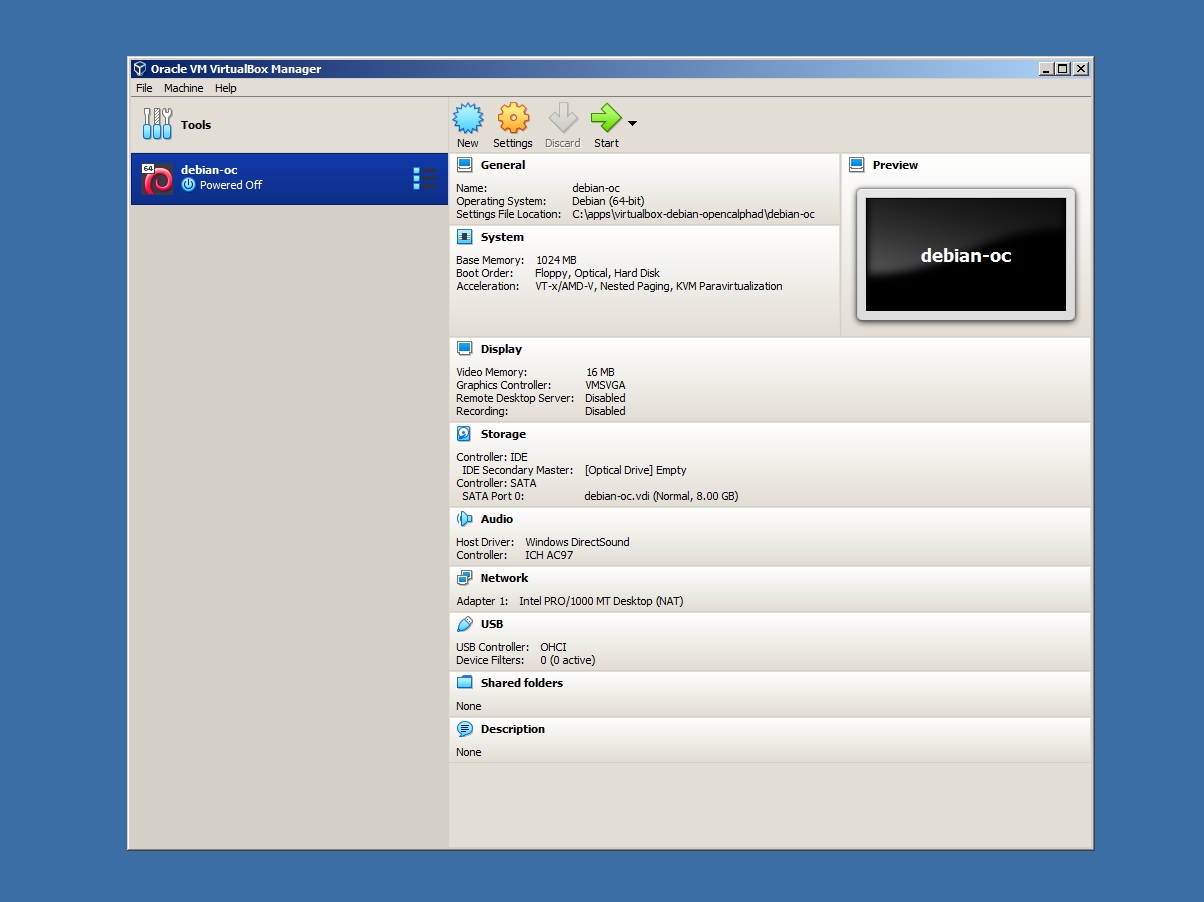Click the New virtual machine icon
This screenshot has width=1204, height=902.
point(468,119)
